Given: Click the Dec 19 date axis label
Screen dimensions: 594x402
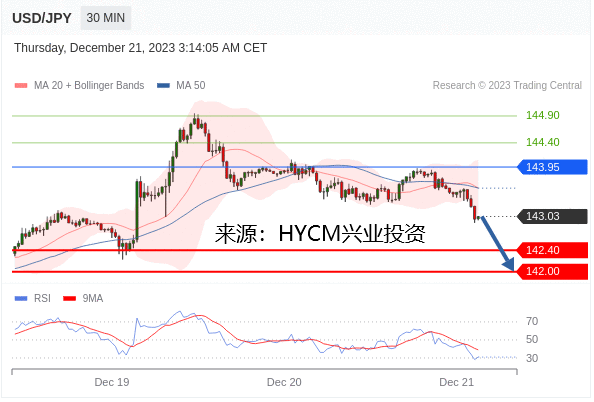Looking at the screenshot, I should [x=112, y=382].
